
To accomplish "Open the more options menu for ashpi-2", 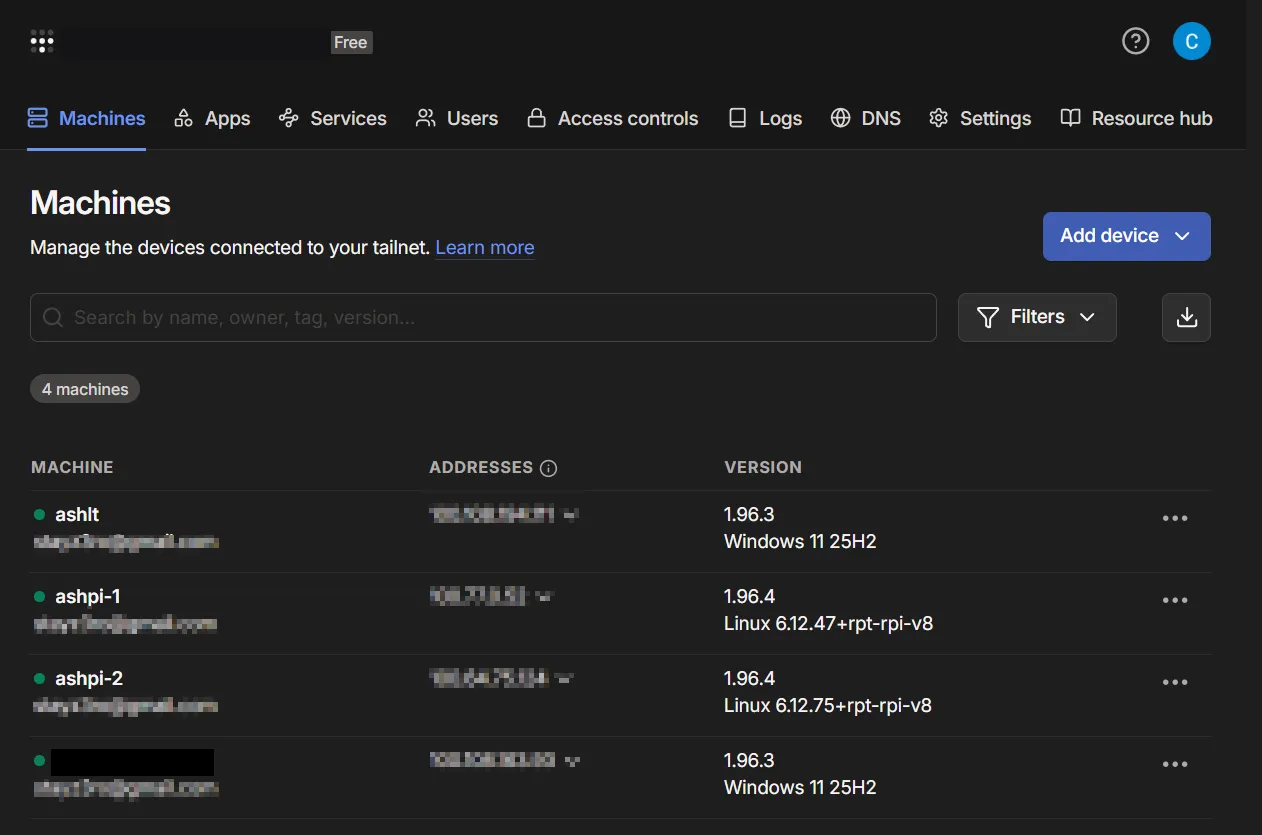I will coord(1175,682).
